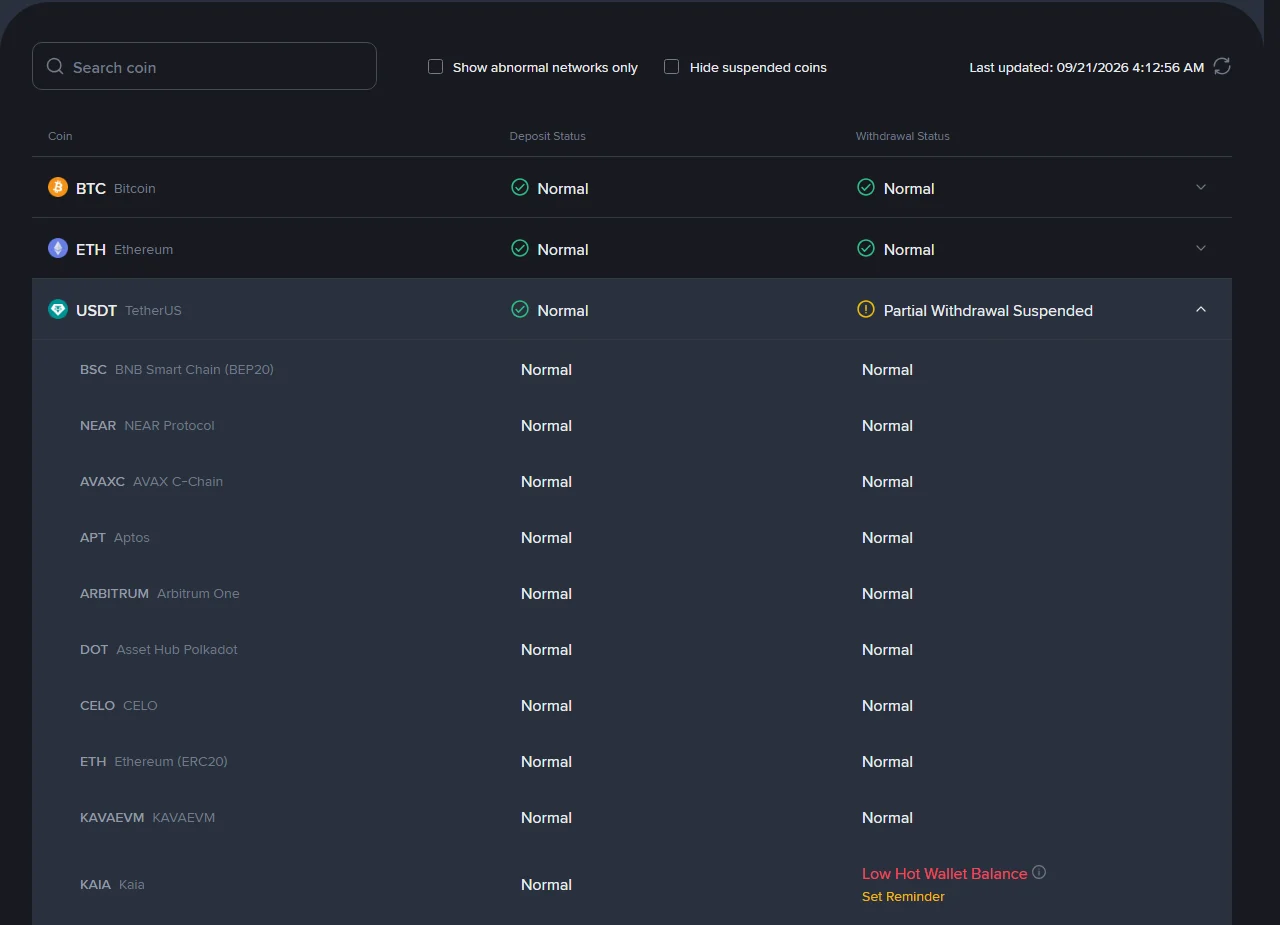Select the DOT Asset Hub Polkadot row

click(x=632, y=650)
